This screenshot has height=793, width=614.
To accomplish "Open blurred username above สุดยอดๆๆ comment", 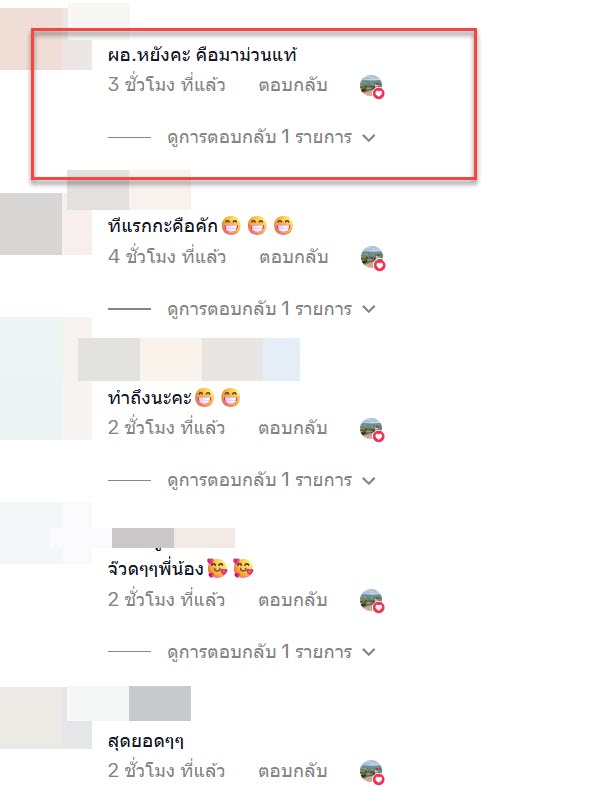I will (129, 703).
